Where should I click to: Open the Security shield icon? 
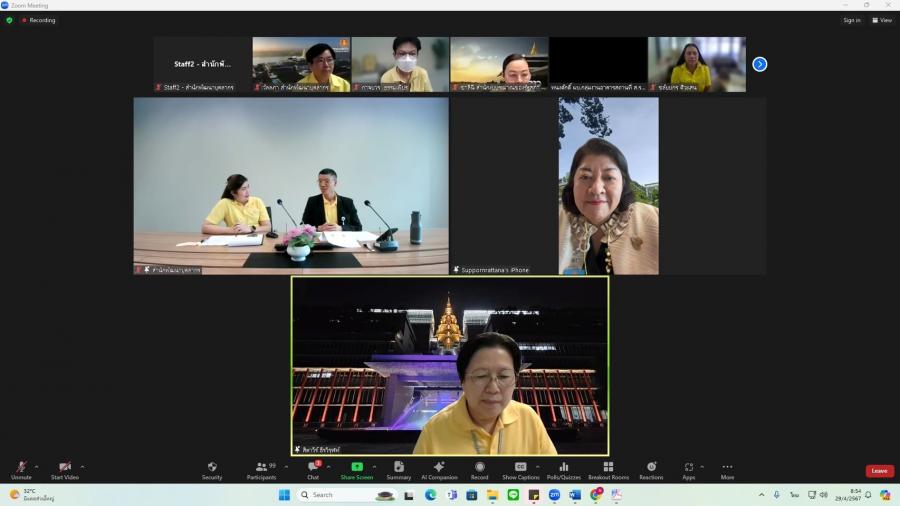[x=212, y=467]
